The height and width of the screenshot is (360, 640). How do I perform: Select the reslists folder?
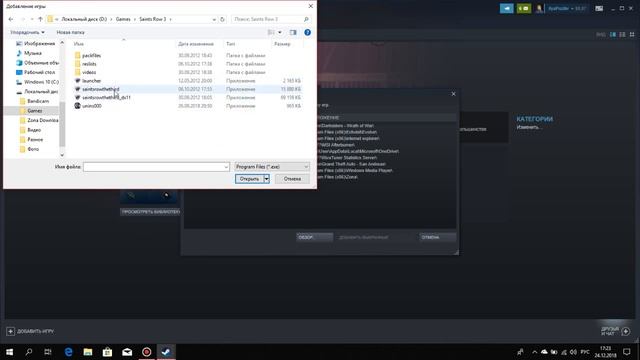pyautogui.click(x=89, y=64)
